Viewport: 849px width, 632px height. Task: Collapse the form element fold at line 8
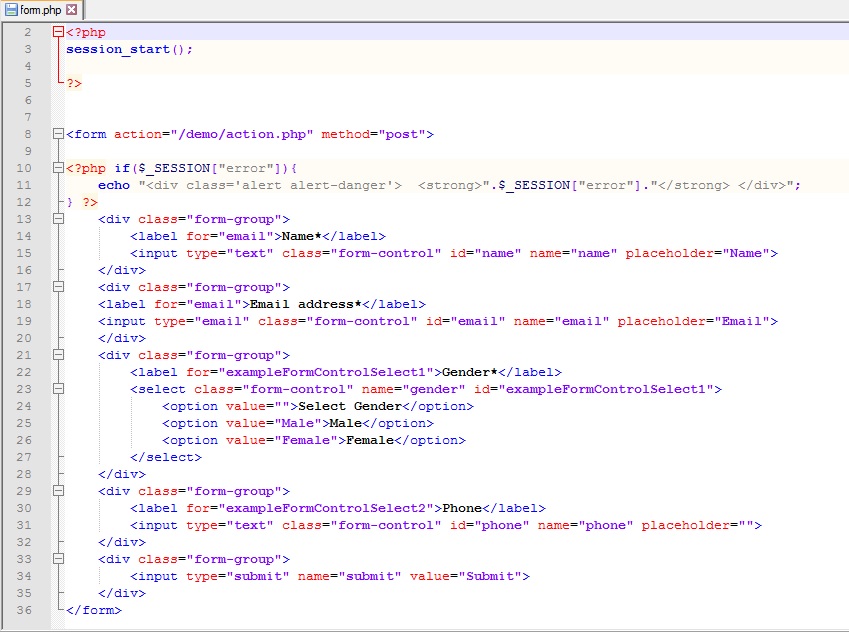(58, 134)
